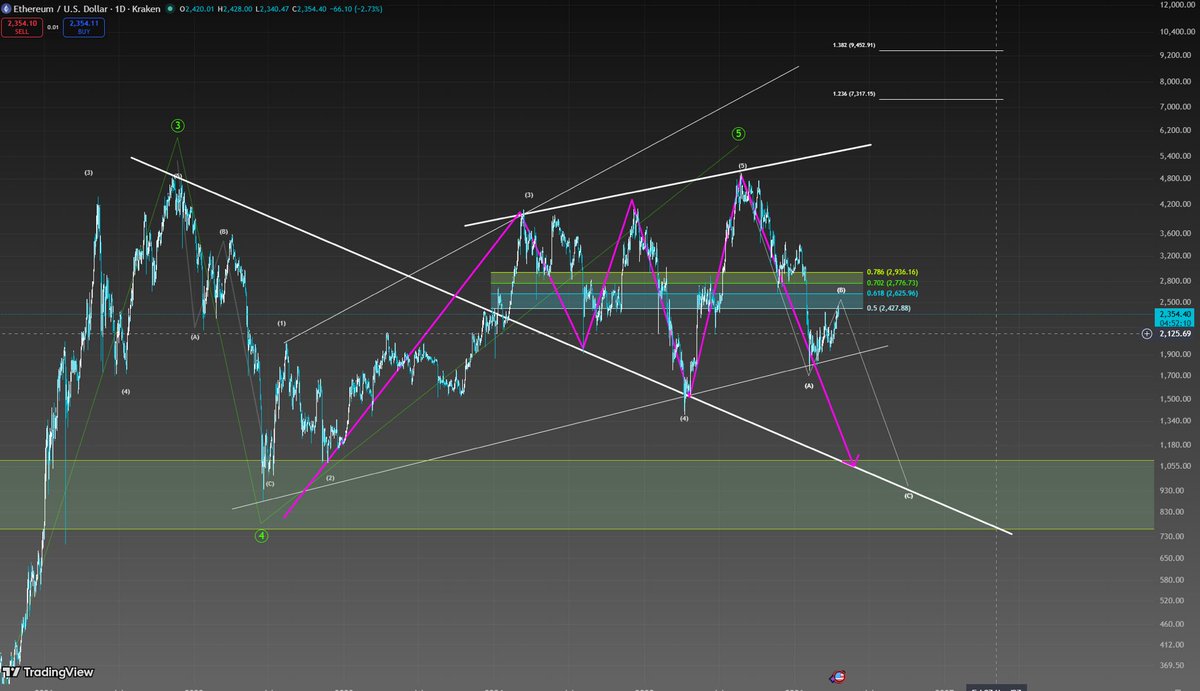
Task: Click the plus icon next to 2,125.69
Action: coord(1146,333)
